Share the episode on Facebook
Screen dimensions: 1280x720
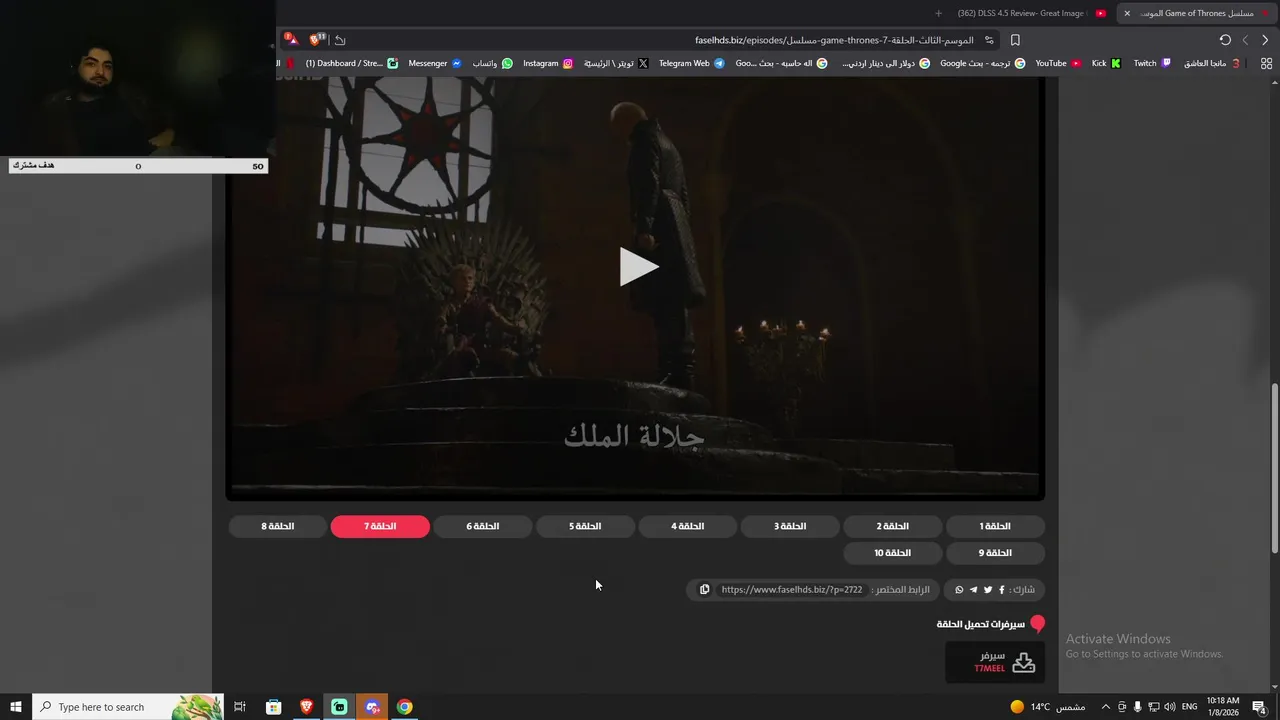coord(1002,590)
